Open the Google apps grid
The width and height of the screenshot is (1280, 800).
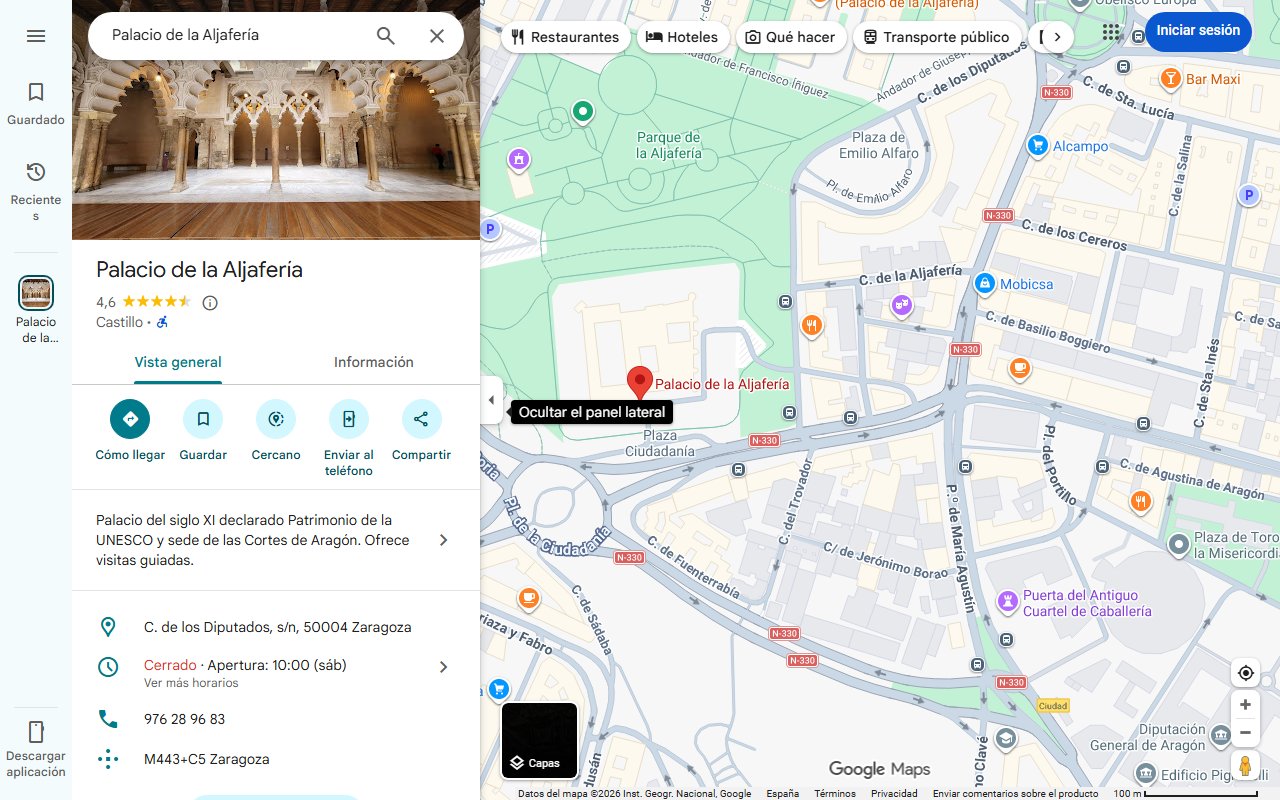1111,33
